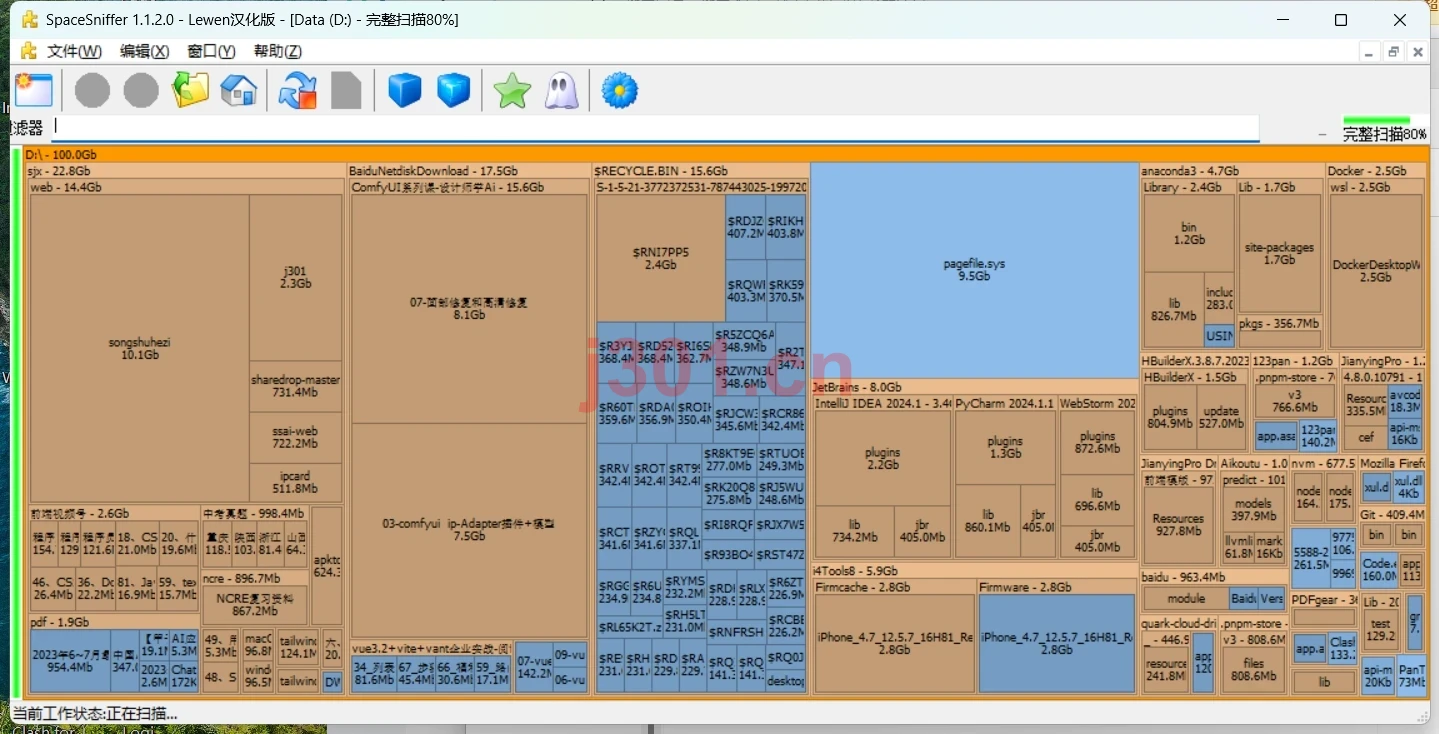Image resolution: width=1439 pixels, height=734 pixels.
Task: Open the 帮助(Z) menu
Action: pyautogui.click(x=278, y=51)
